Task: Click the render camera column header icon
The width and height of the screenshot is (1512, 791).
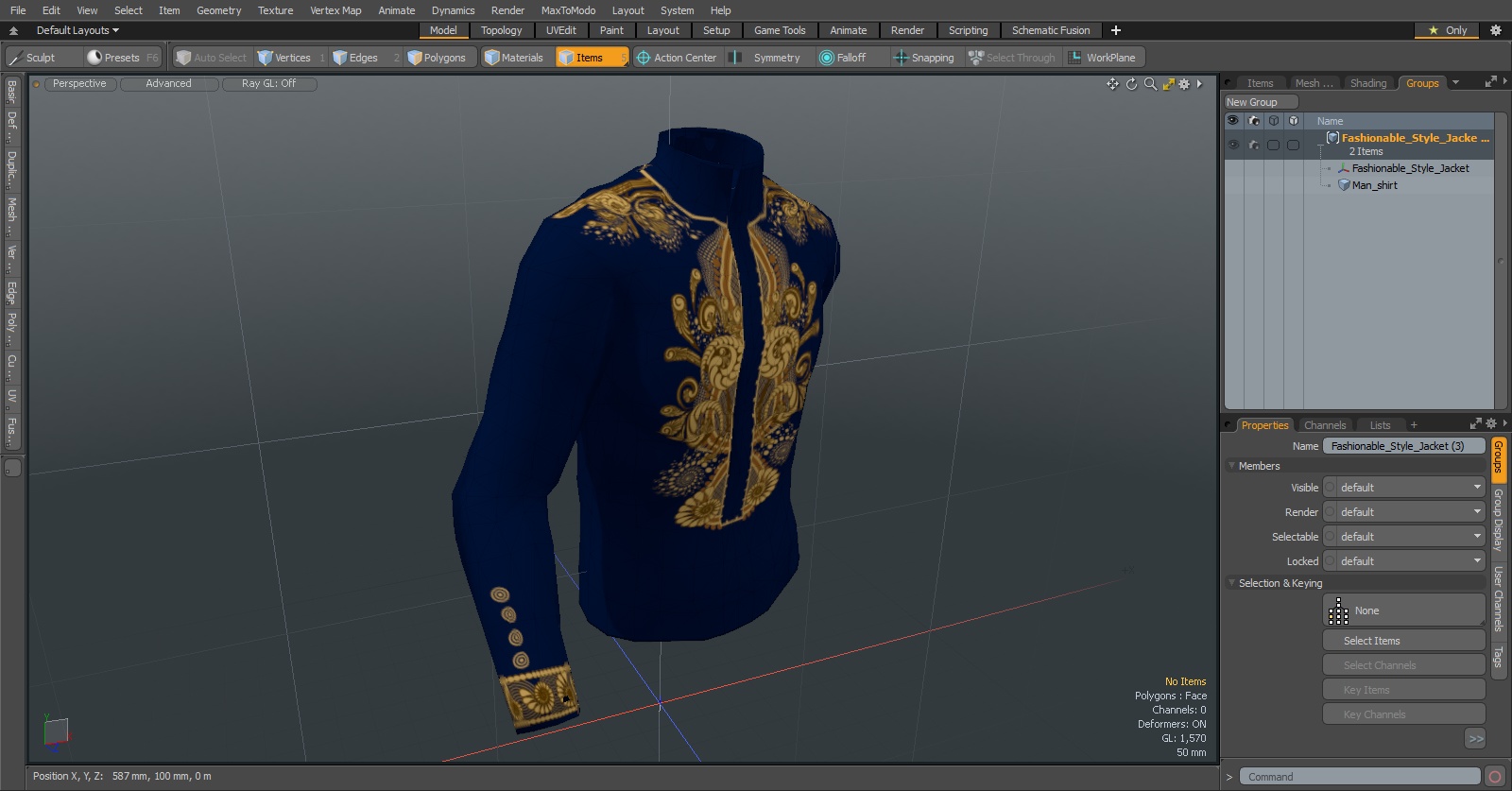Action: coord(1254,121)
